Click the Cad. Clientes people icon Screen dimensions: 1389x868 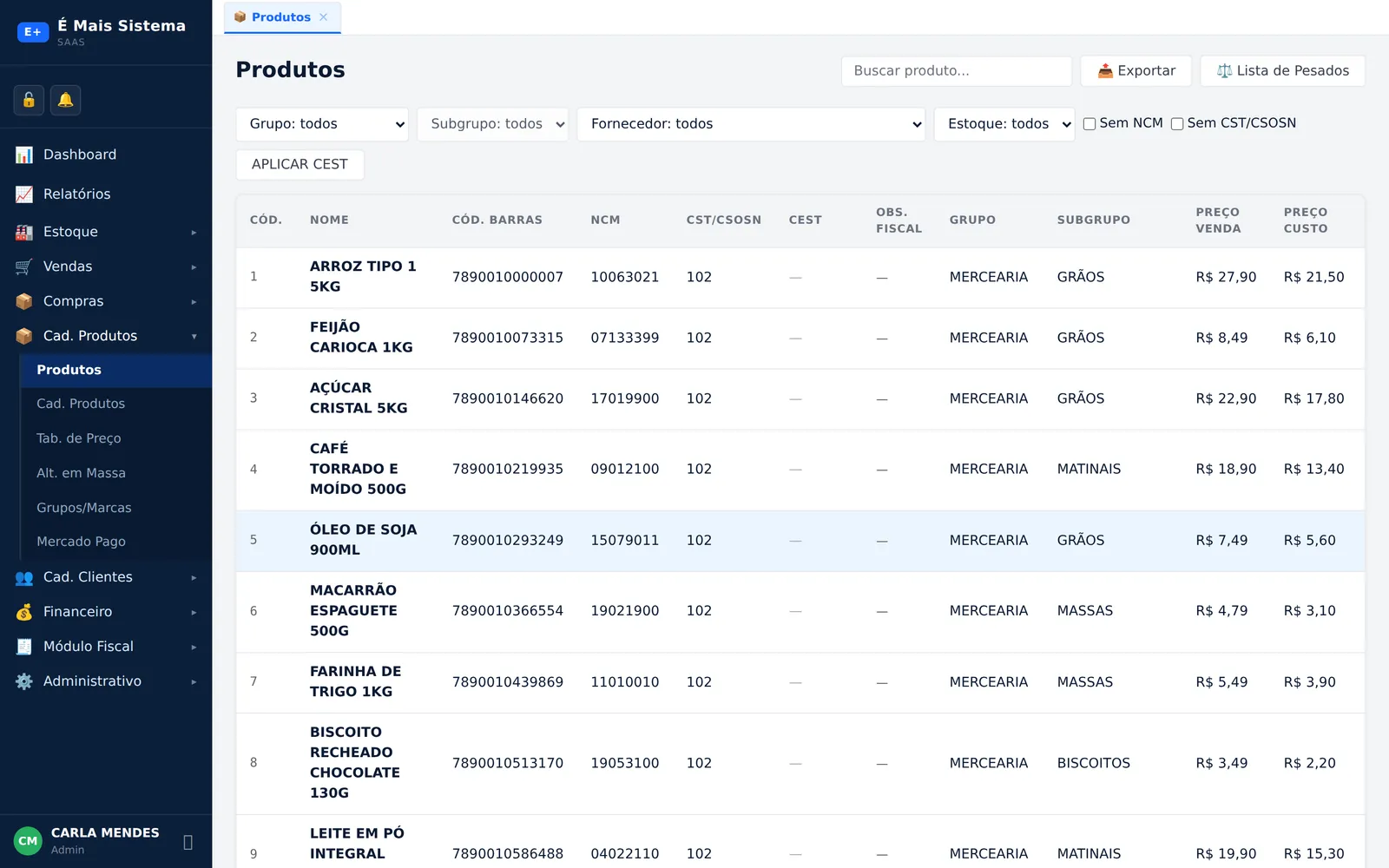(24, 577)
